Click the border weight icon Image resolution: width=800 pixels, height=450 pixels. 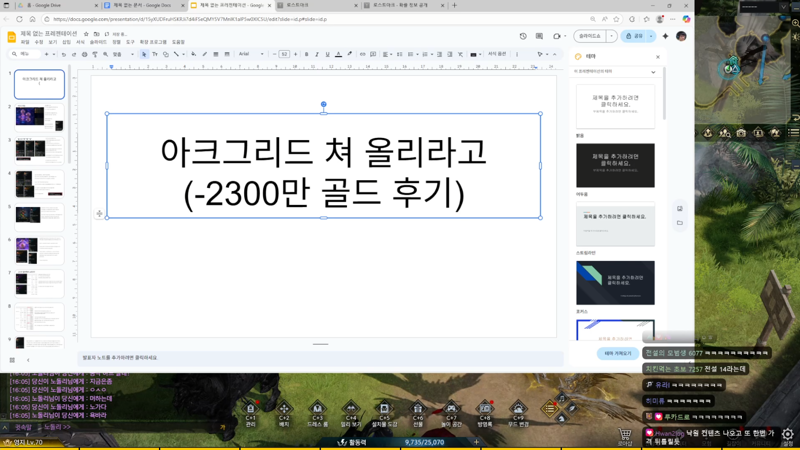[216, 54]
